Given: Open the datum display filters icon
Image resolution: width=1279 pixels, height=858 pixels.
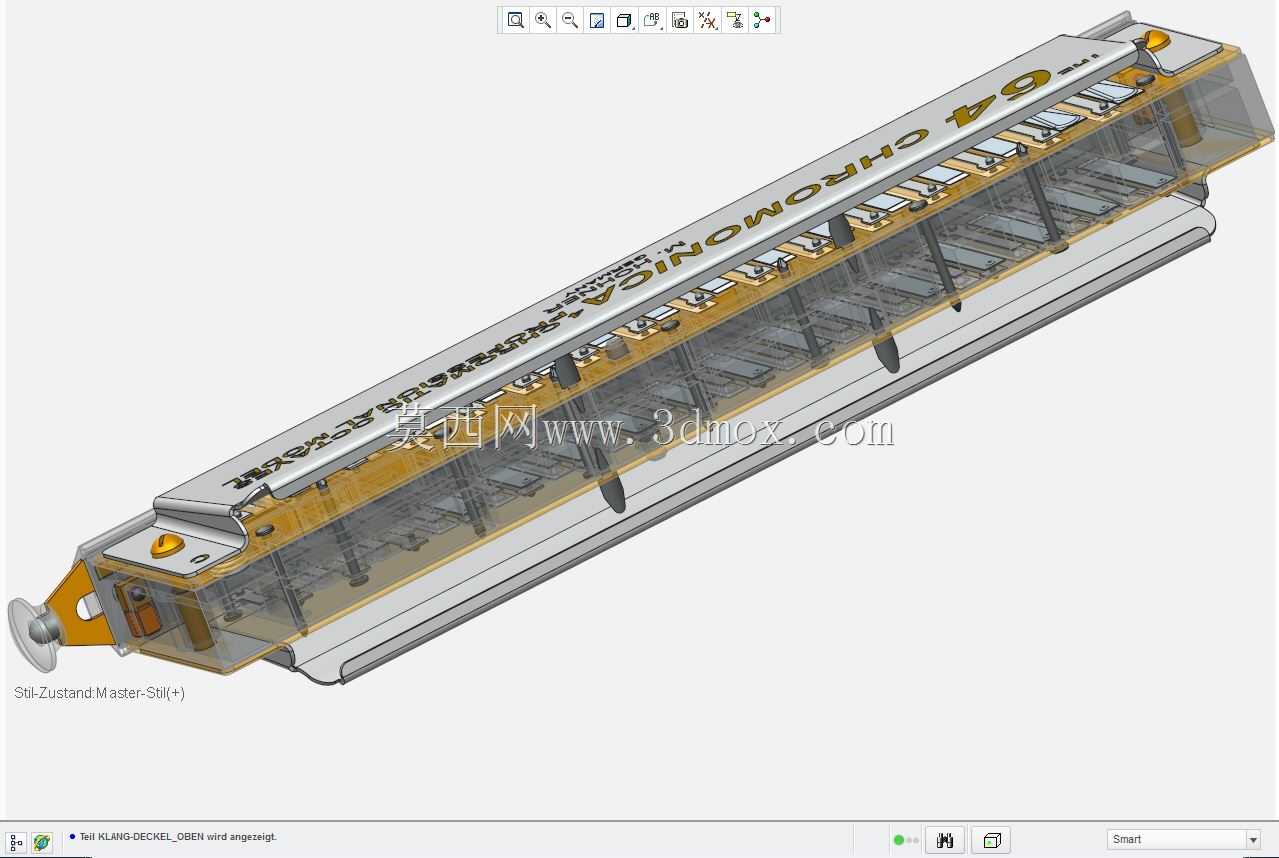Looking at the screenshot, I should coord(708,20).
